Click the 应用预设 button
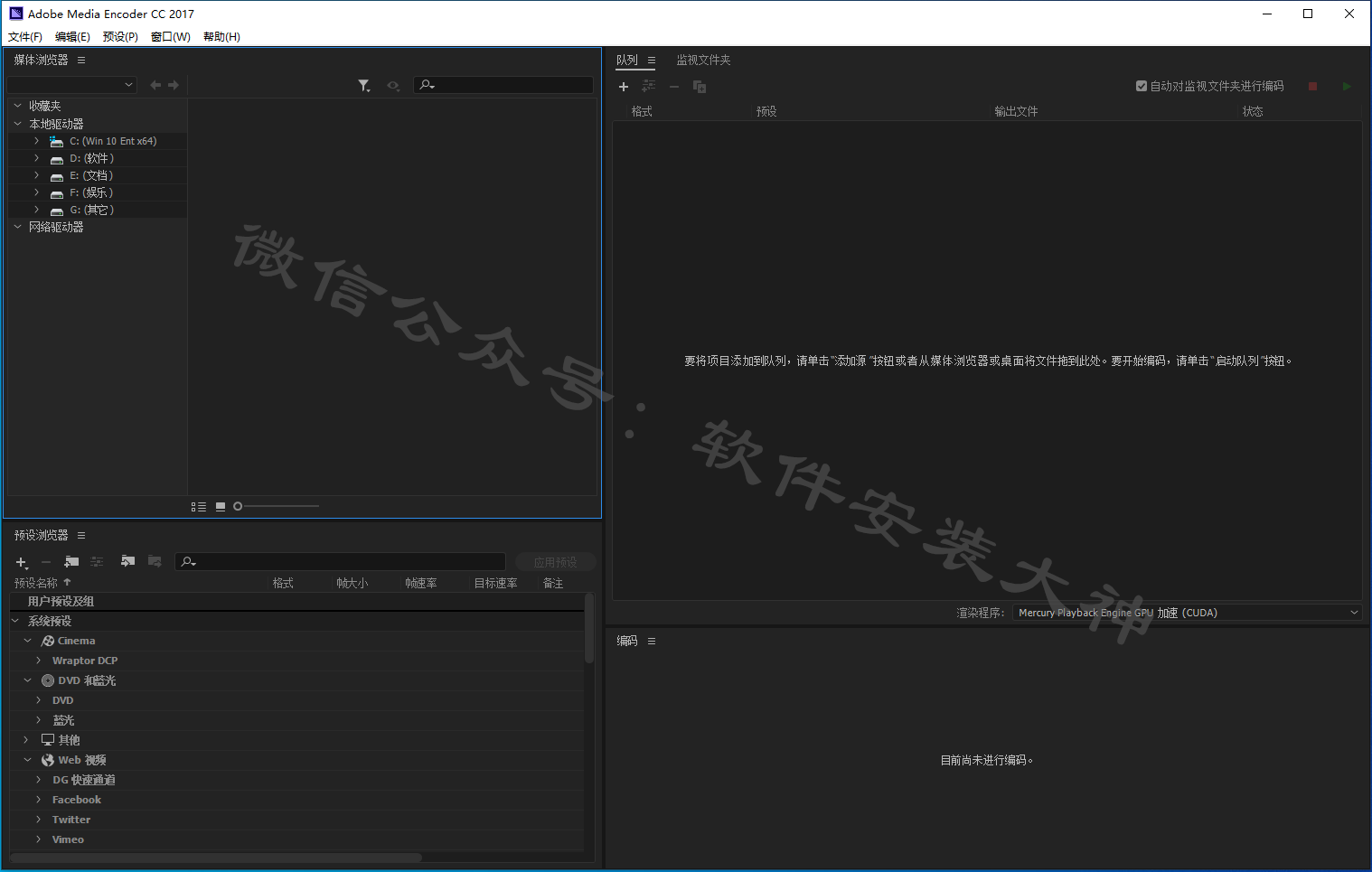 [555, 562]
